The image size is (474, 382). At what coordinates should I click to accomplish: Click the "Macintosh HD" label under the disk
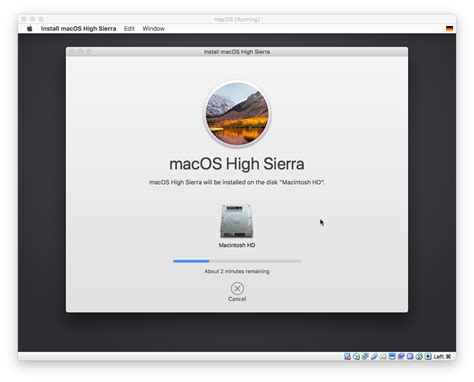[x=237, y=245]
